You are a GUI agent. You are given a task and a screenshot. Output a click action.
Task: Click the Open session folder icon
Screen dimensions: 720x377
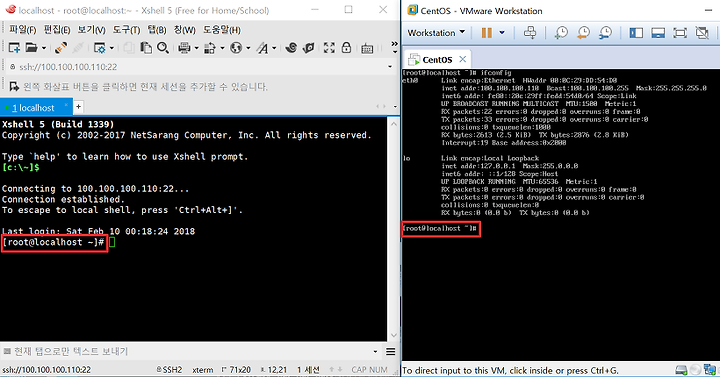pos(31,48)
